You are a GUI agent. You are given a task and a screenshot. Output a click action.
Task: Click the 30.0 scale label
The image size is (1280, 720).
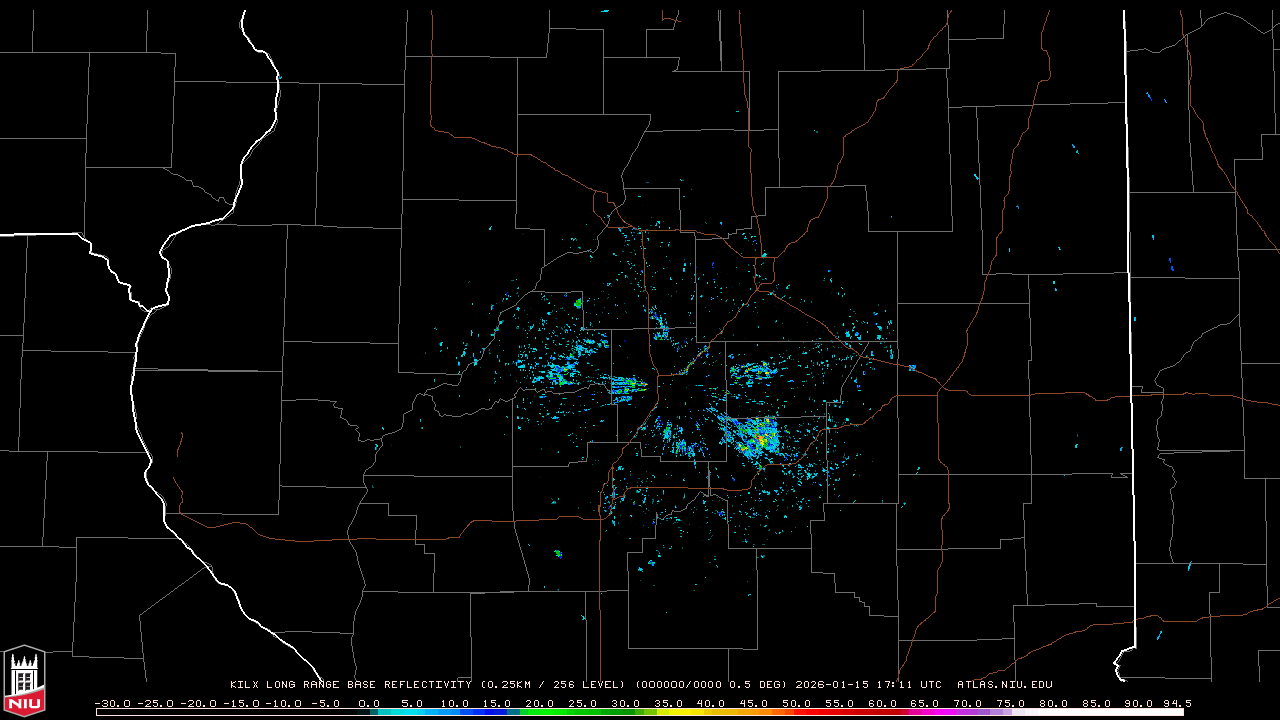pos(625,703)
